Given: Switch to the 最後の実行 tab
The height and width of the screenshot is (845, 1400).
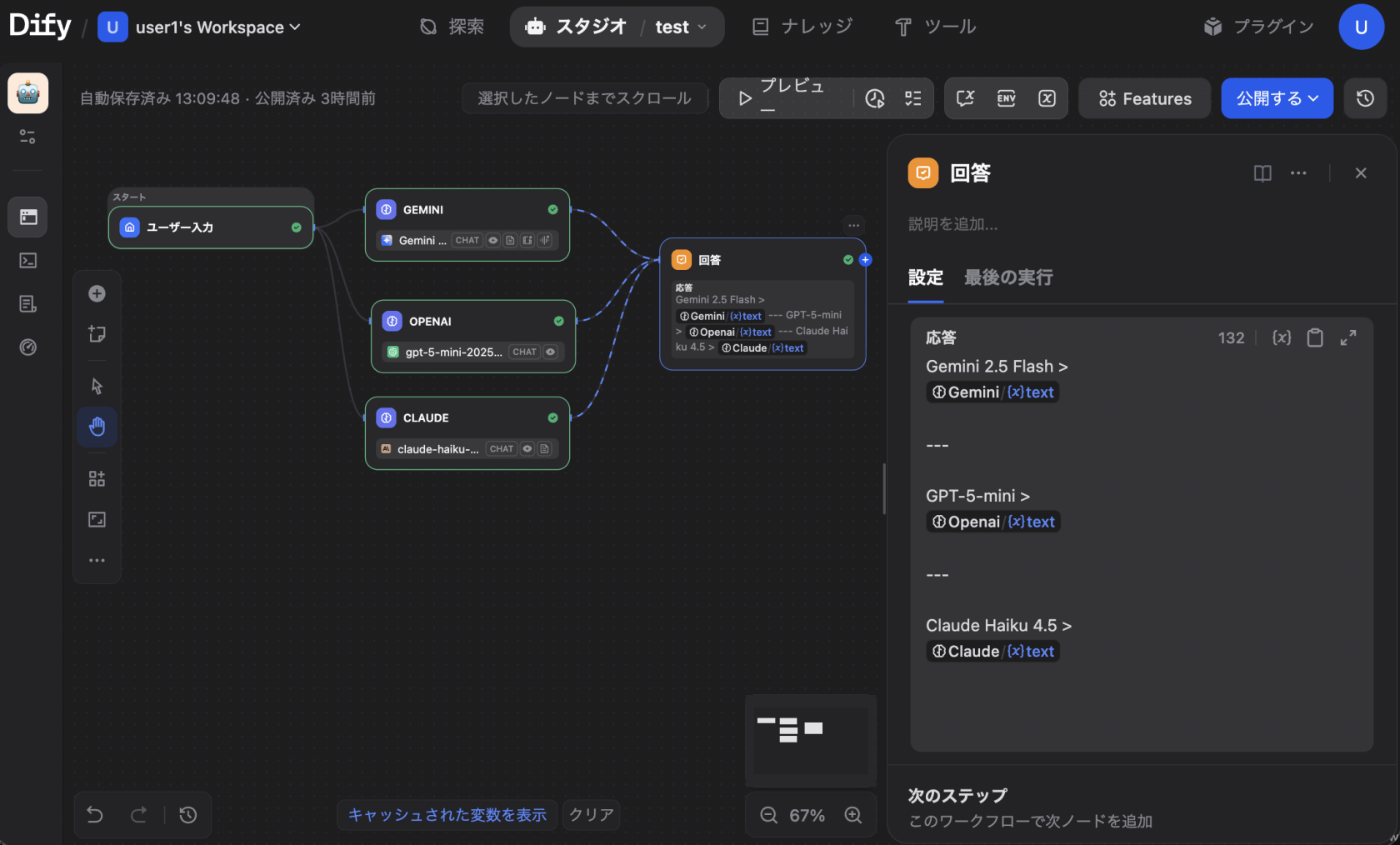Looking at the screenshot, I should tap(1007, 277).
